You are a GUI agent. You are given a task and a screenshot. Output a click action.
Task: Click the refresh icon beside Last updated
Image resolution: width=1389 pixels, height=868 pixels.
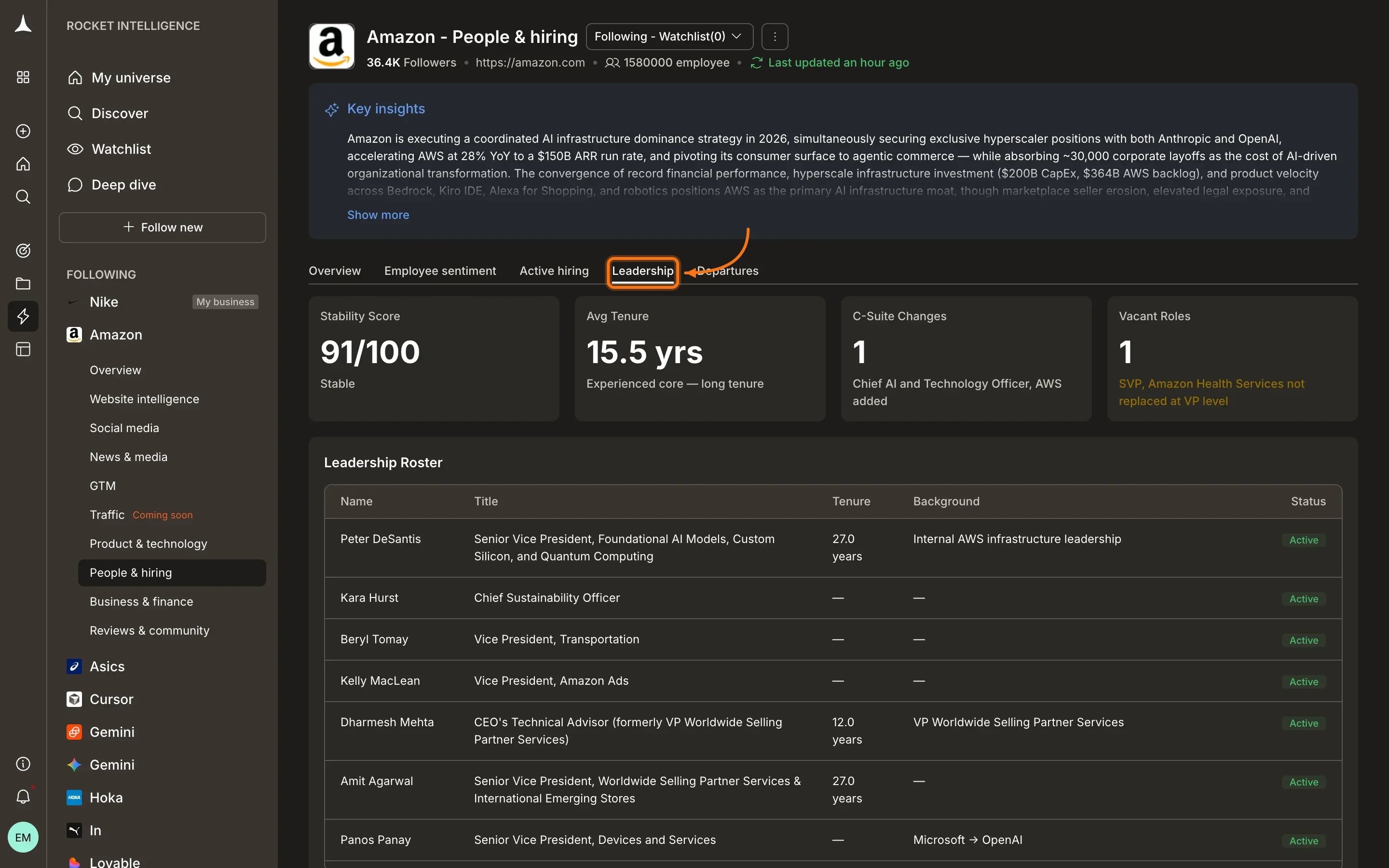[x=757, y=63]
